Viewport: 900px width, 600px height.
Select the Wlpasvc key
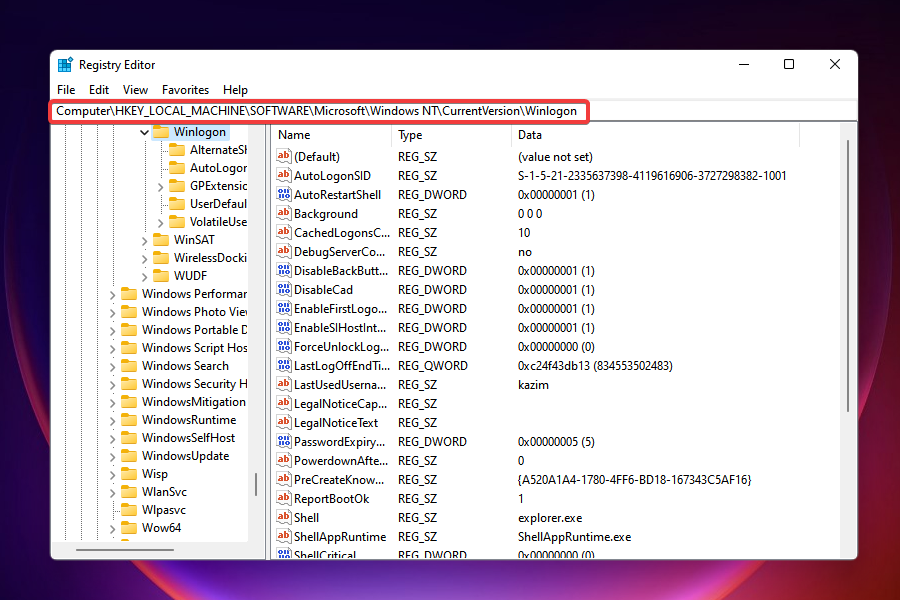pyautogui.click(x=164, y=510)
